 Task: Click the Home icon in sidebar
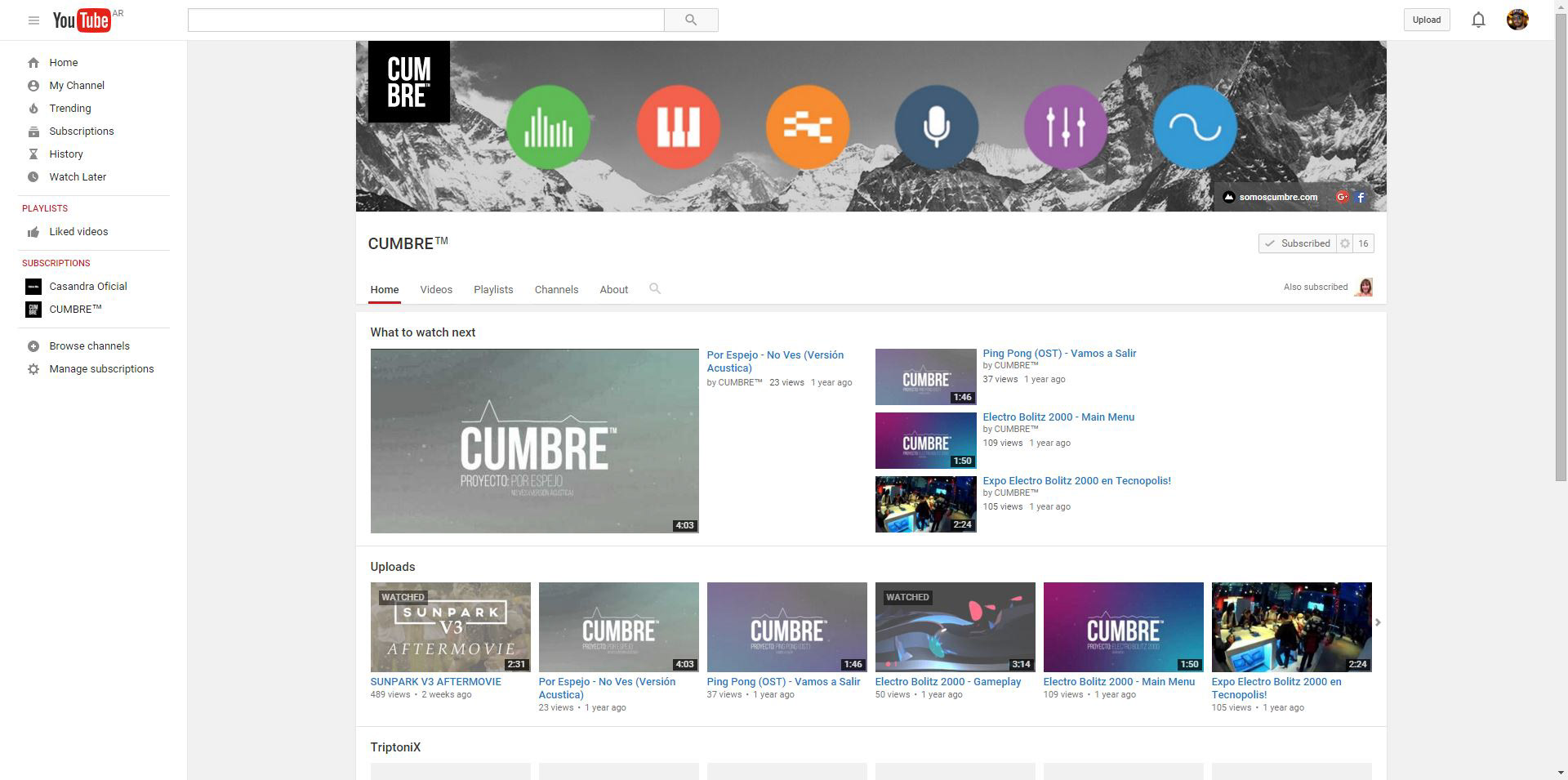[33, 63]
